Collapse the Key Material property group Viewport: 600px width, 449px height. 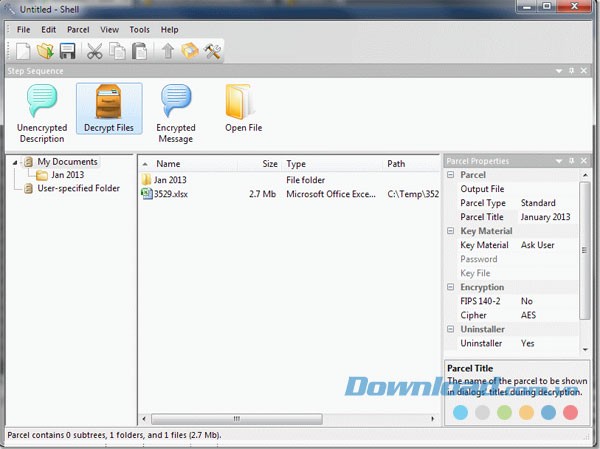[x=451, y=231]
